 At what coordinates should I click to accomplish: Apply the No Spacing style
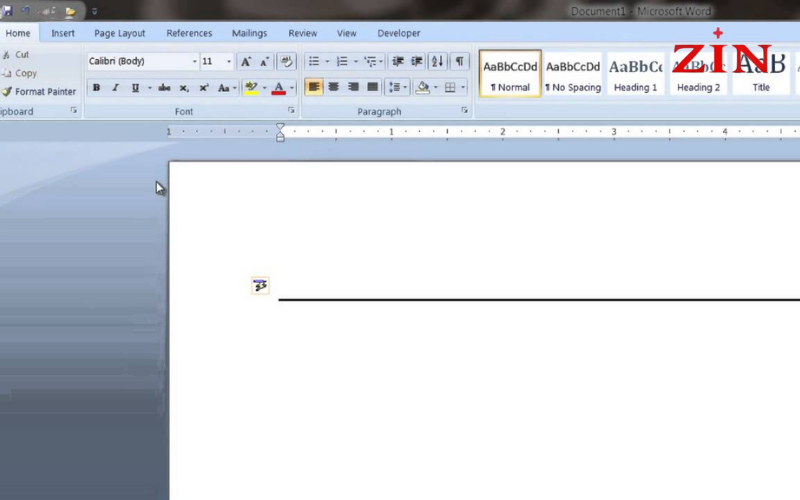pos(573,73)
